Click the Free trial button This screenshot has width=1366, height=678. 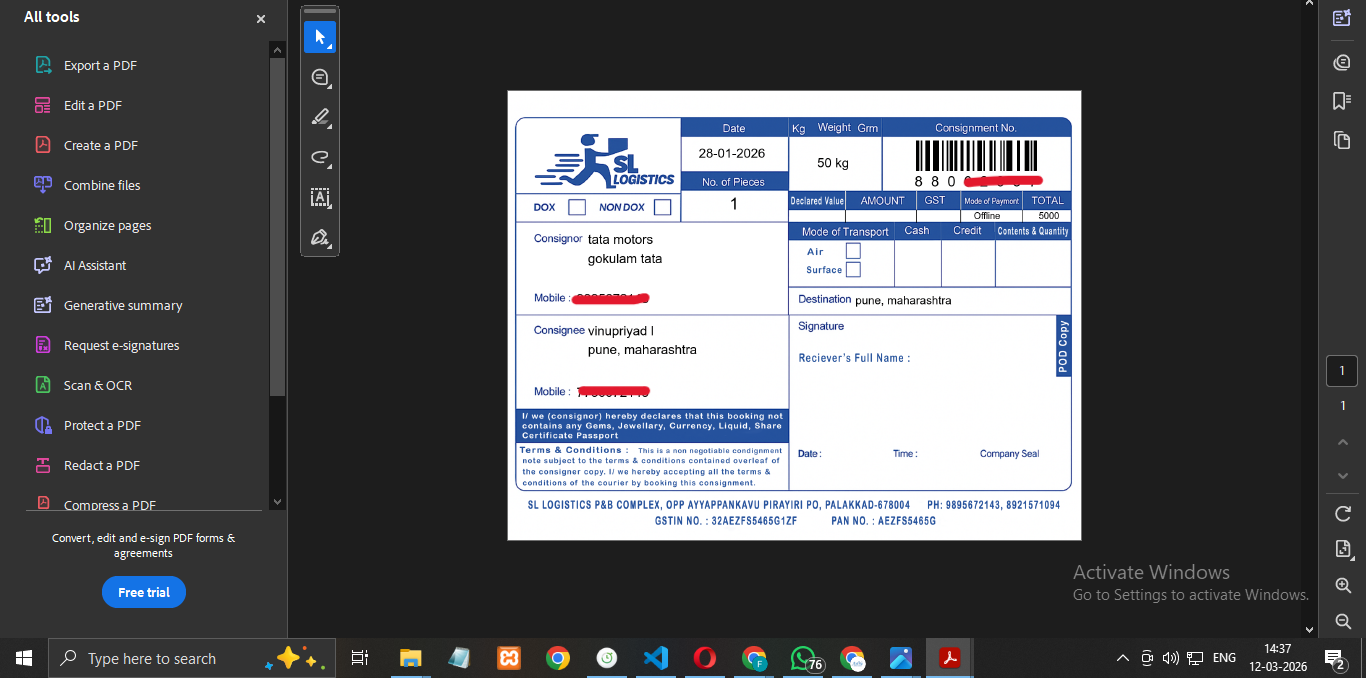144,592
